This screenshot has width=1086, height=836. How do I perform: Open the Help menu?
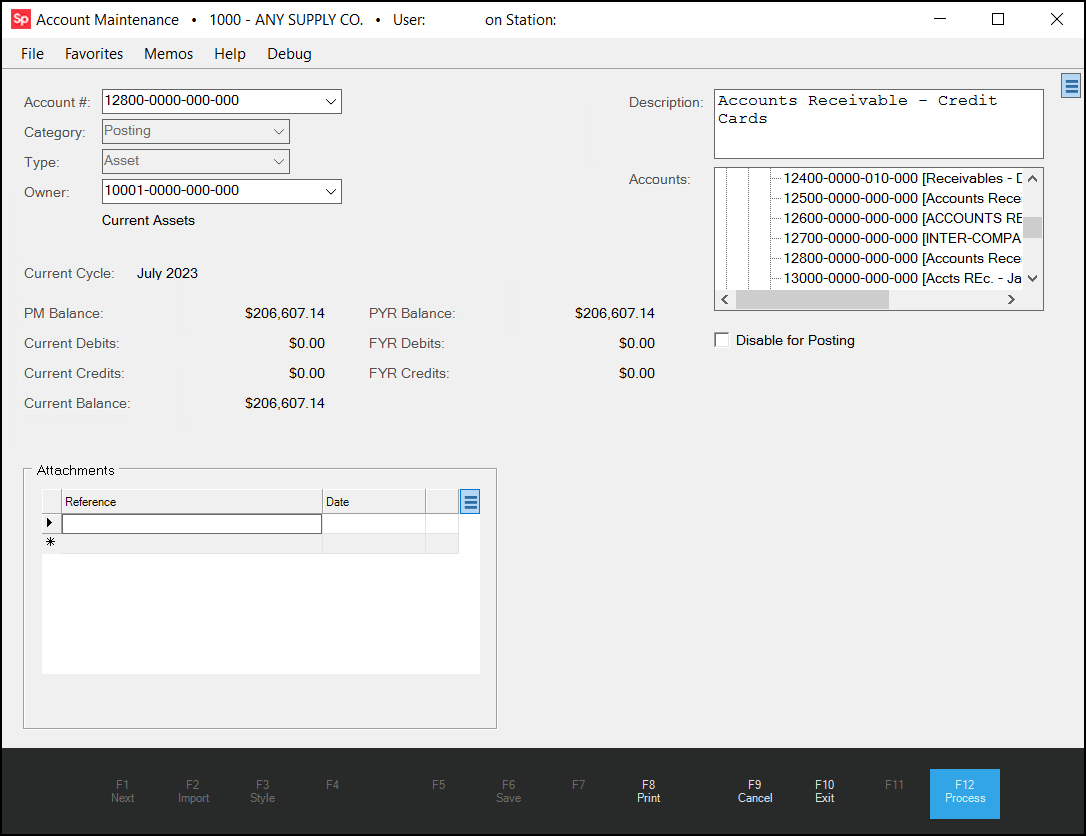pyautogui.click(x=229, y=53)
